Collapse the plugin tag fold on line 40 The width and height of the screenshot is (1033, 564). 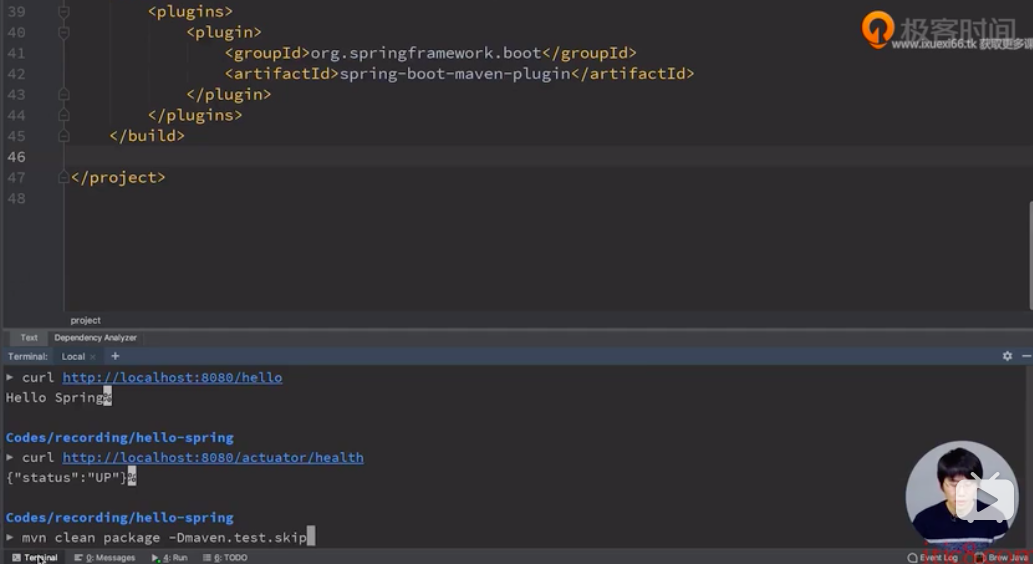point(64,32)
